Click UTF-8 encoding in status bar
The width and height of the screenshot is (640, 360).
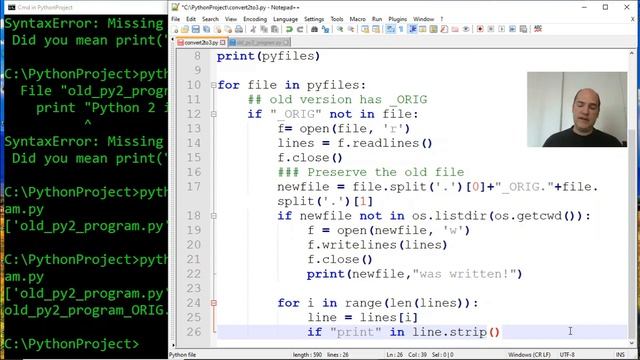567,355
